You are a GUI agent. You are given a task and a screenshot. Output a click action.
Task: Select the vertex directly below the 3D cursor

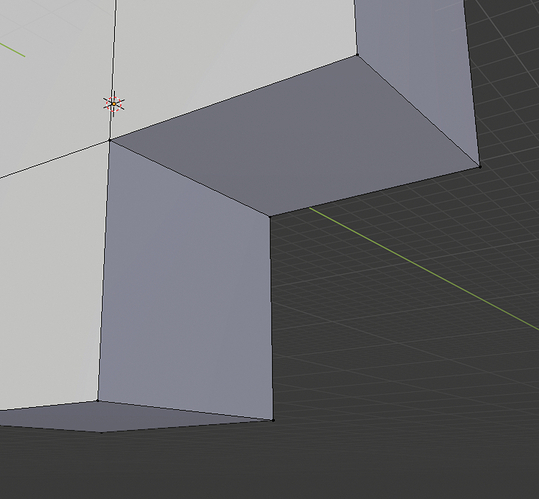(110, 140)
